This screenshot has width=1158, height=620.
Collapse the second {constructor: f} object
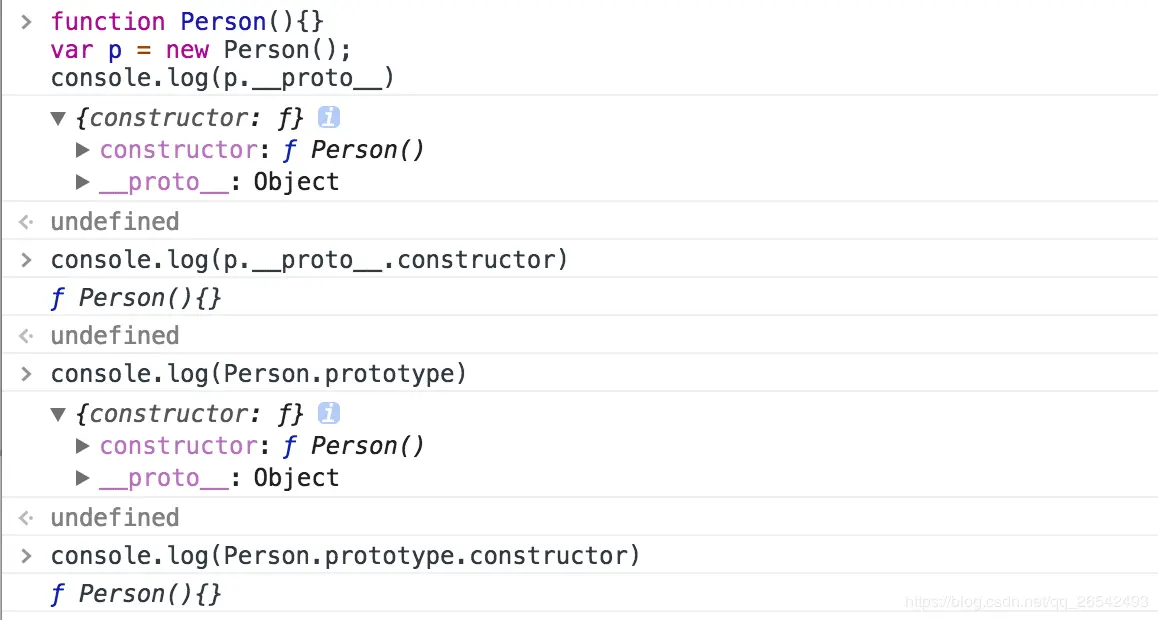click(x=58, y=414)
